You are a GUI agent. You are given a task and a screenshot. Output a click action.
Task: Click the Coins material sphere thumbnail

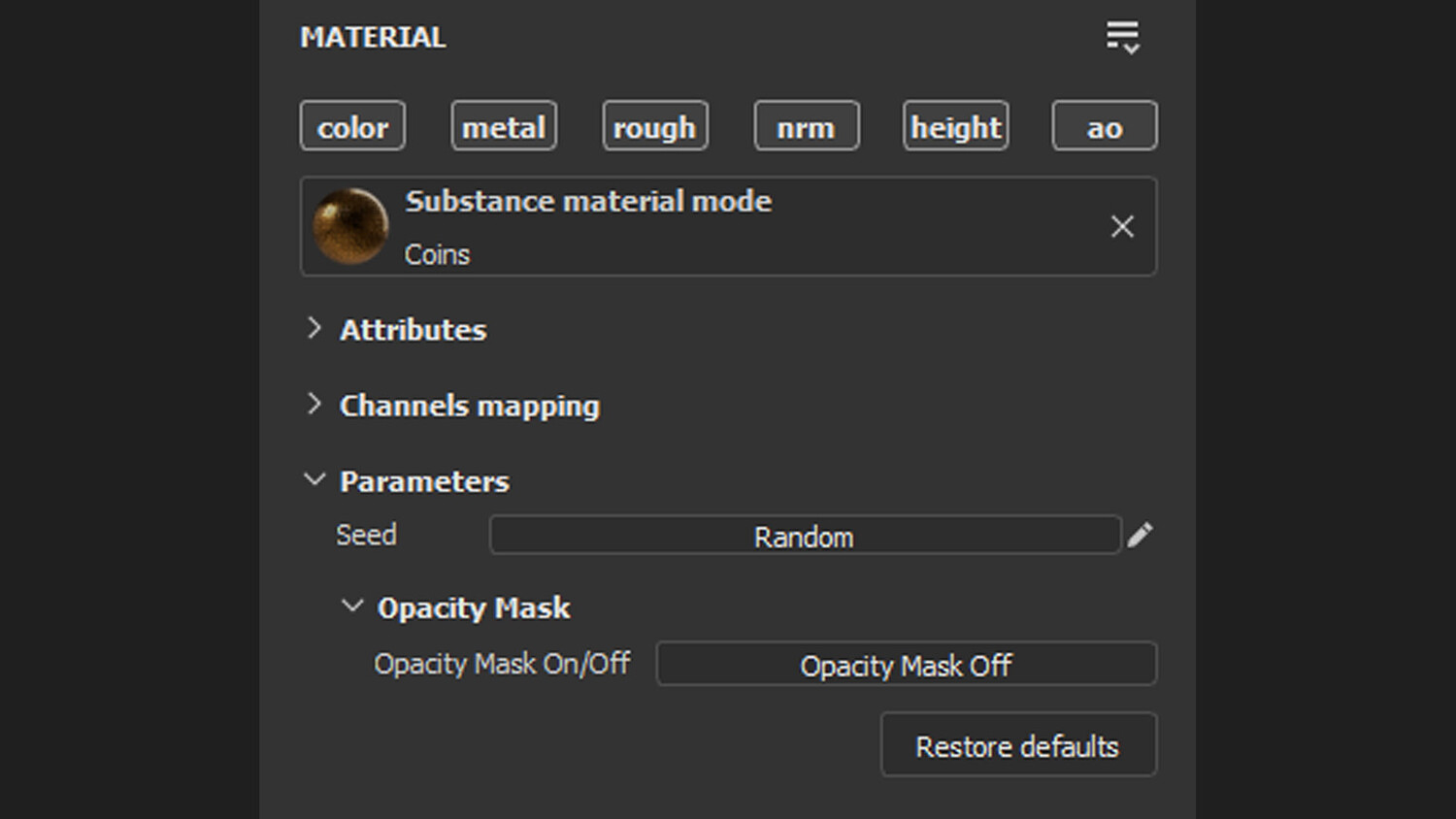point(350,227)
